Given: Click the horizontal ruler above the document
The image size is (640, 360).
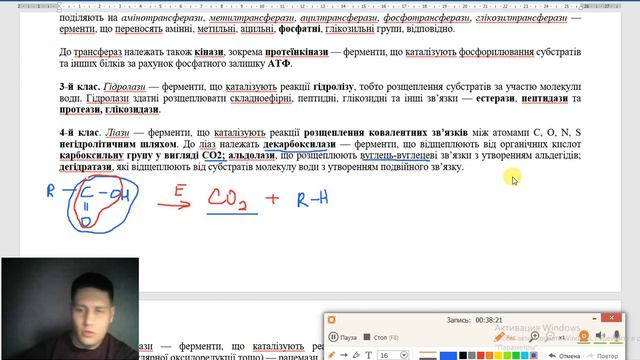Looking at the screenshot, I should coord(320,7).
